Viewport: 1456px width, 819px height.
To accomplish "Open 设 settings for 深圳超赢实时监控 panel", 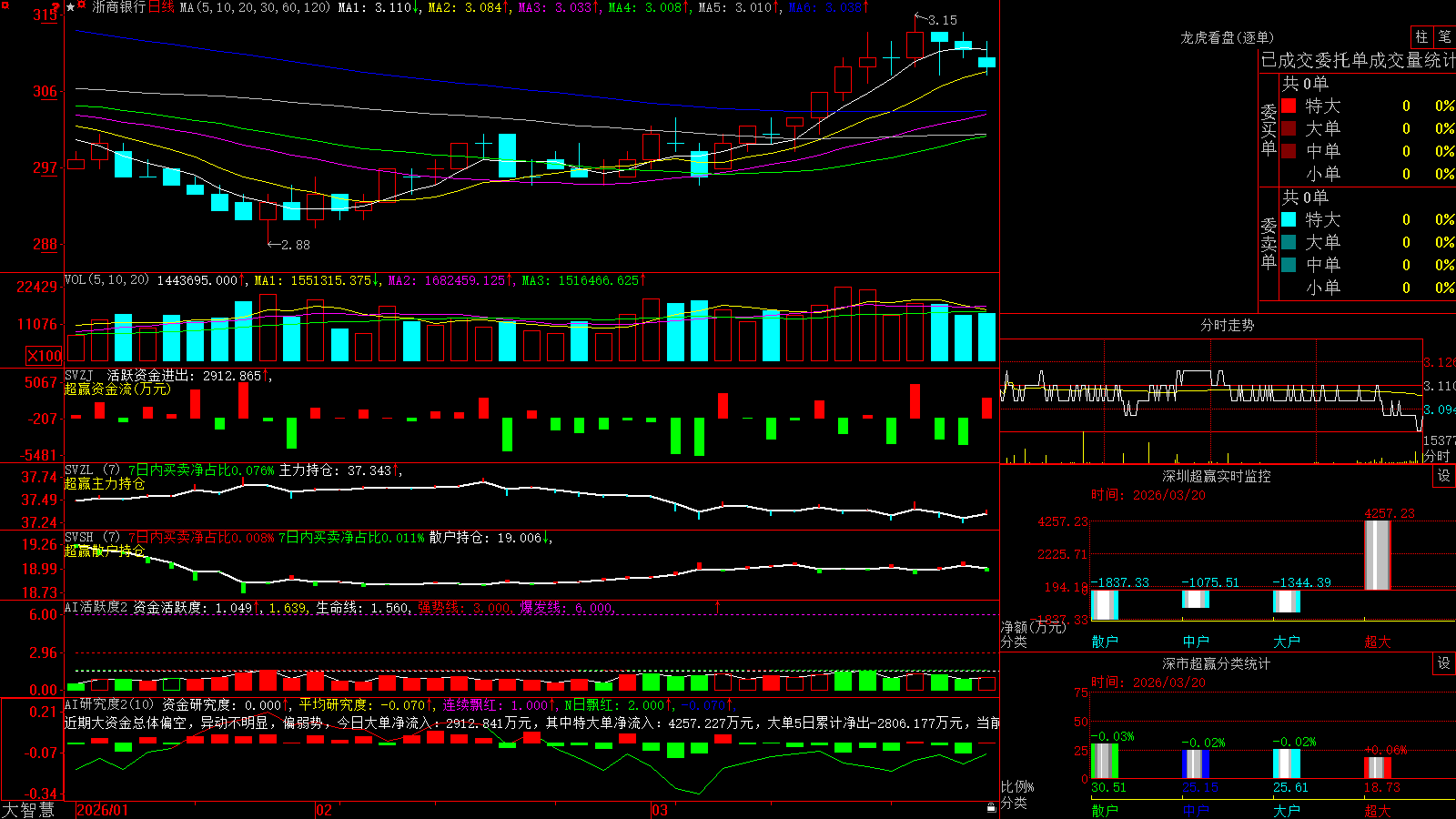I will [1444, 476].
